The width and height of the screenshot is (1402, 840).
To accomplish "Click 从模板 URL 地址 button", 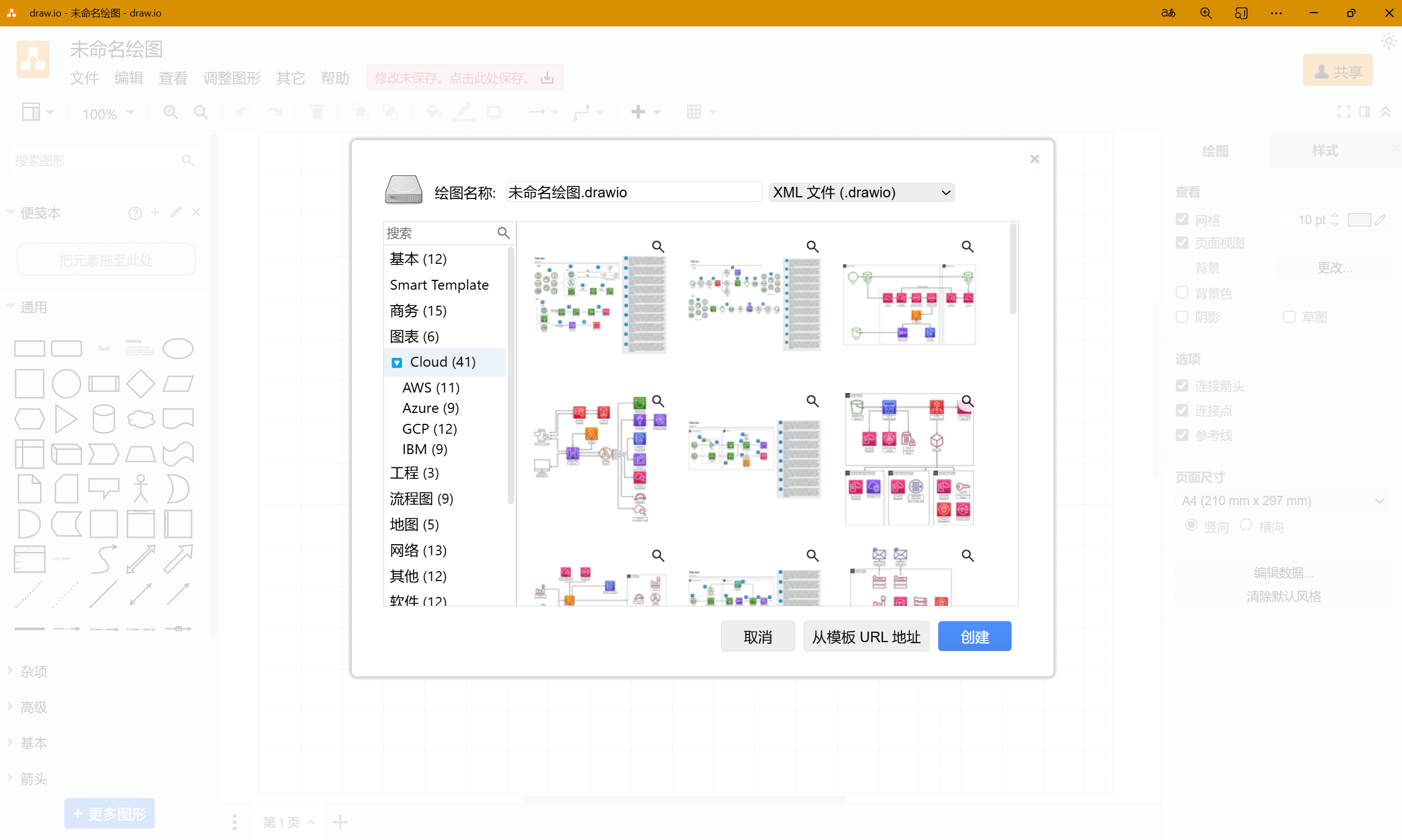I will tap(866, 636).
